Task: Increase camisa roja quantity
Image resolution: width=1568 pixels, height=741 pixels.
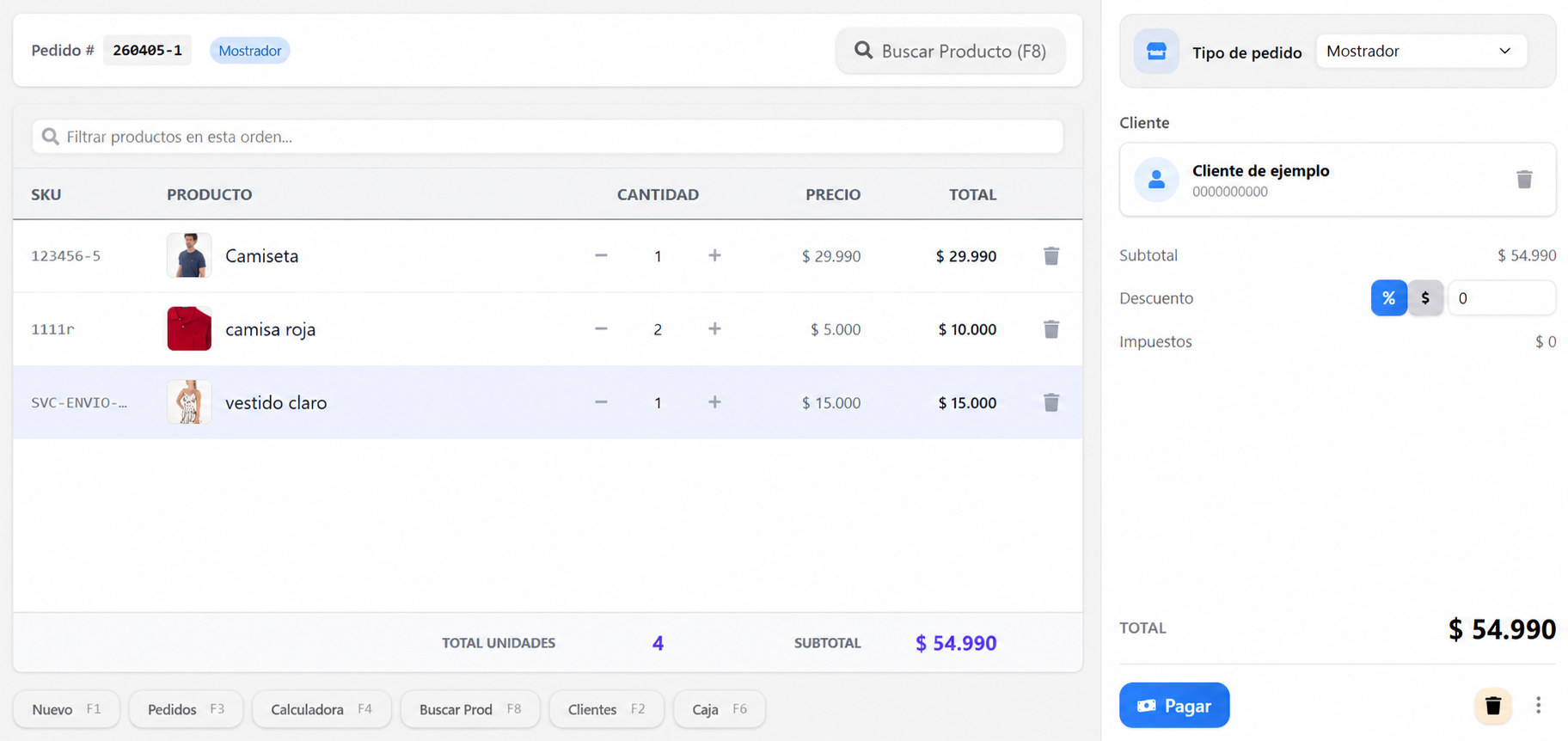Action: pyautogui.click(x=714, y=328)
